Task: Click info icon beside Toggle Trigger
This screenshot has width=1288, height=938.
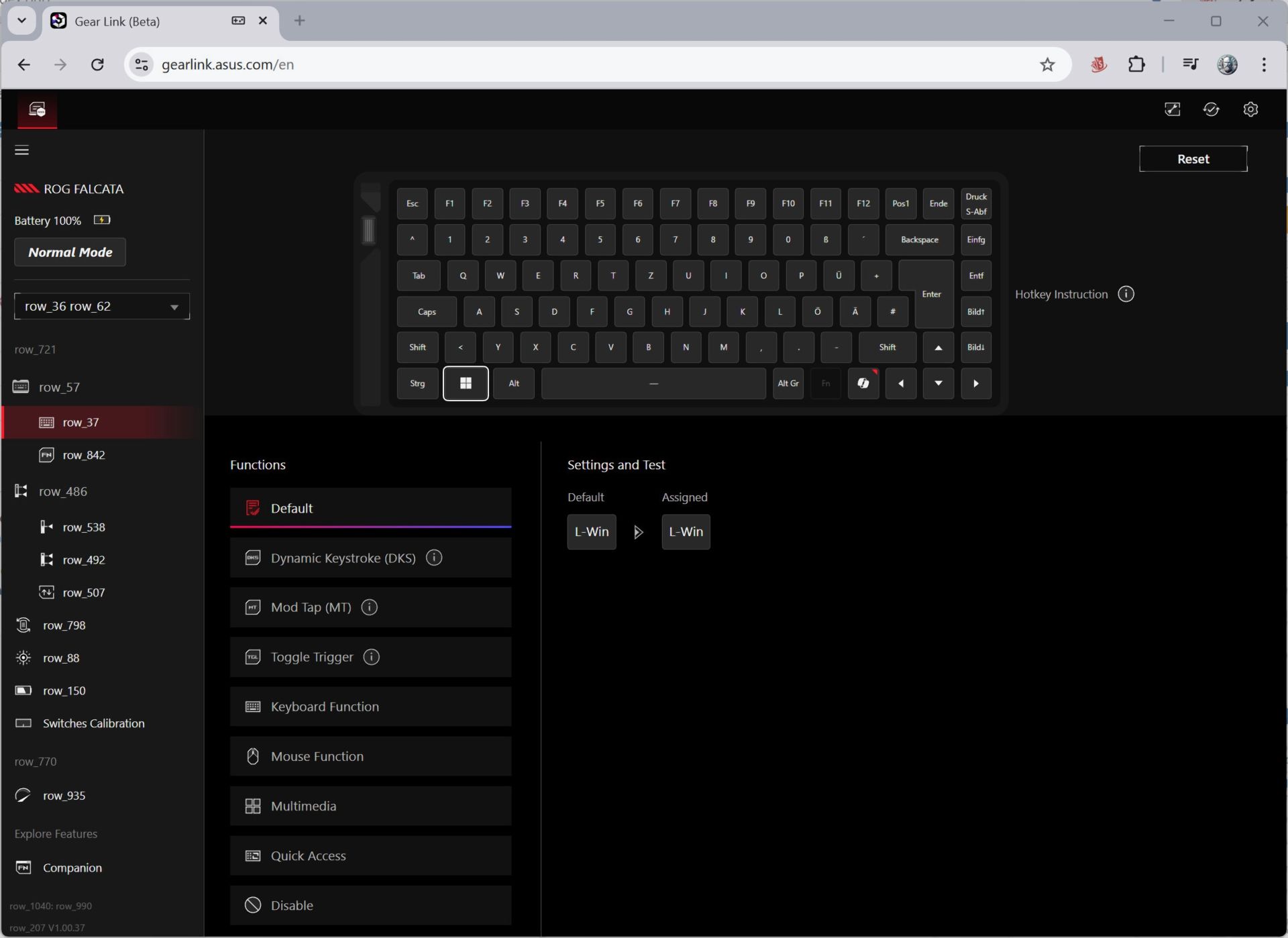Action: point(371,657)
